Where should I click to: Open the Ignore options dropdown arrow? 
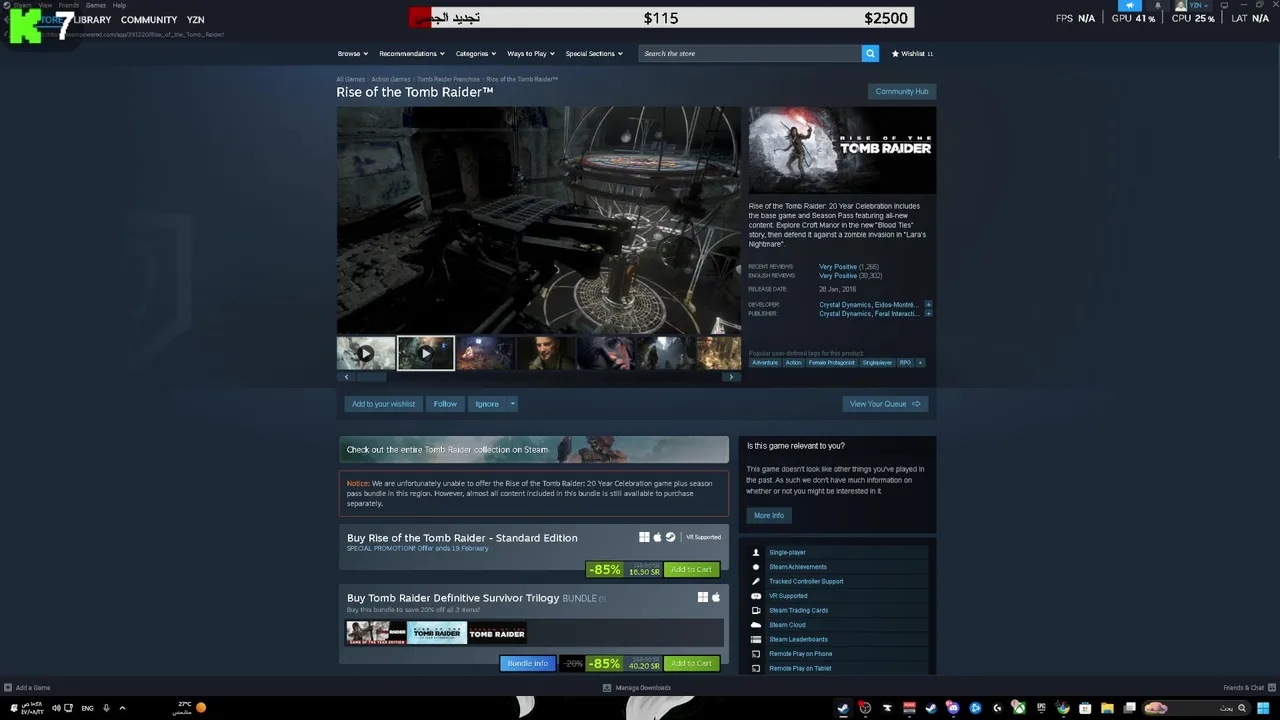(512, 404)
